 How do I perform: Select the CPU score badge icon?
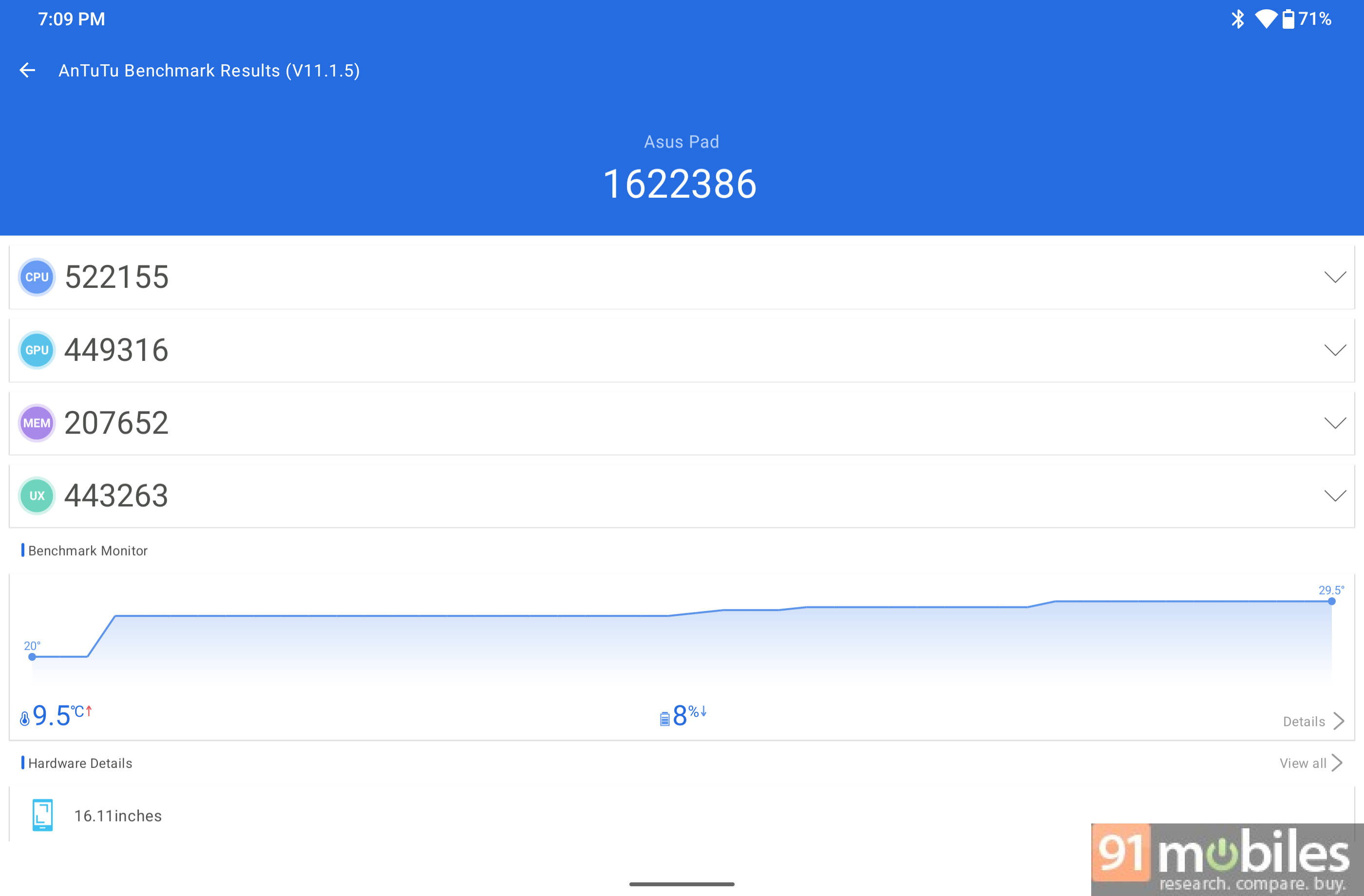click(37, 277)
